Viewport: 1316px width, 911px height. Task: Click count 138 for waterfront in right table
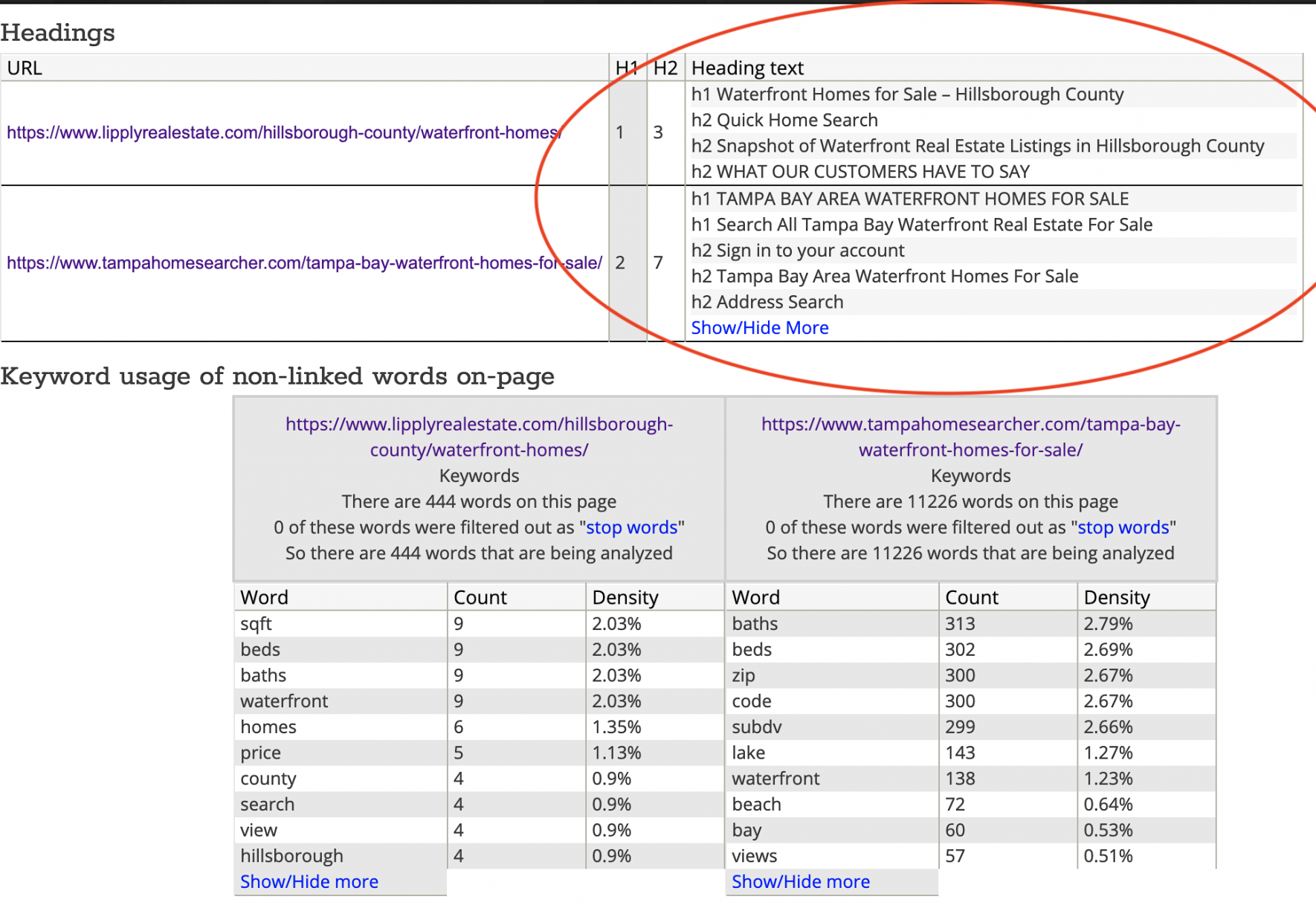[960, 779]
